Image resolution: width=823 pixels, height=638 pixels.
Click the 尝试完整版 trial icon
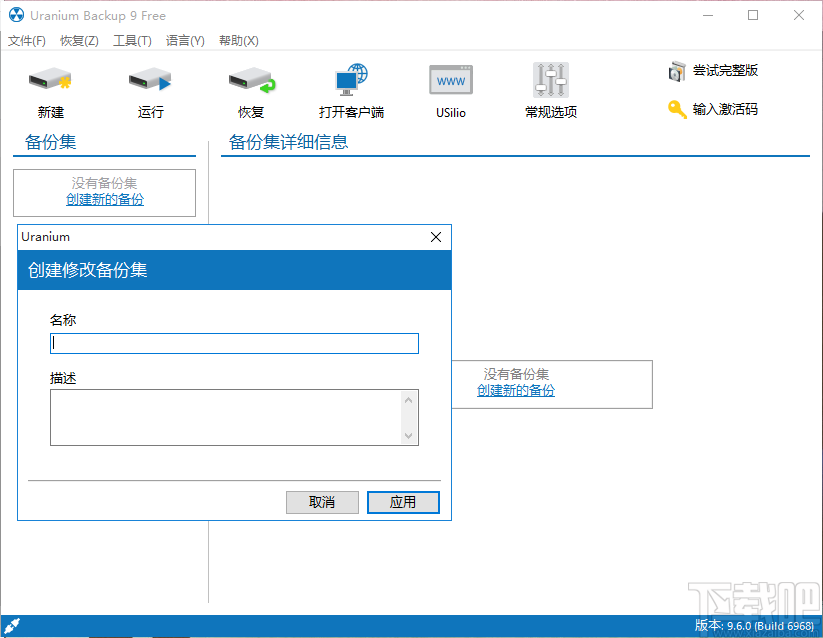tap(713, 71)
